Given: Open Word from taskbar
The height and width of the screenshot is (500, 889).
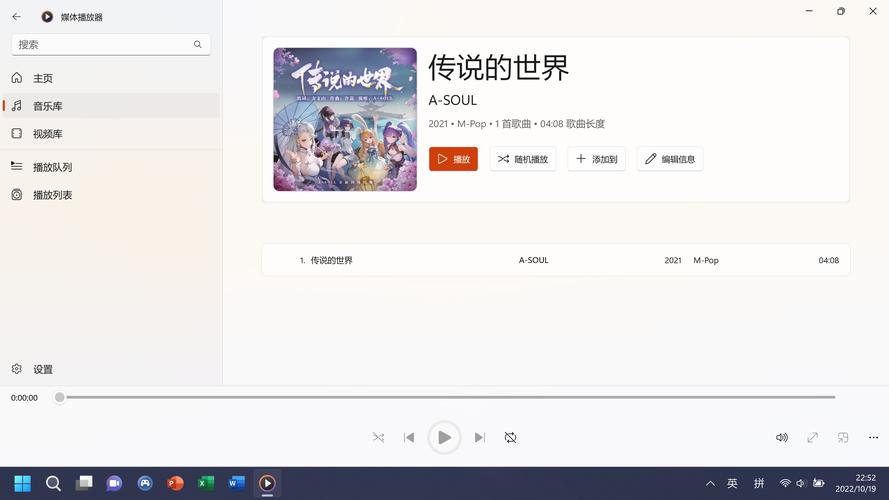Looking at the screenshot, I should tap(237, 483).
